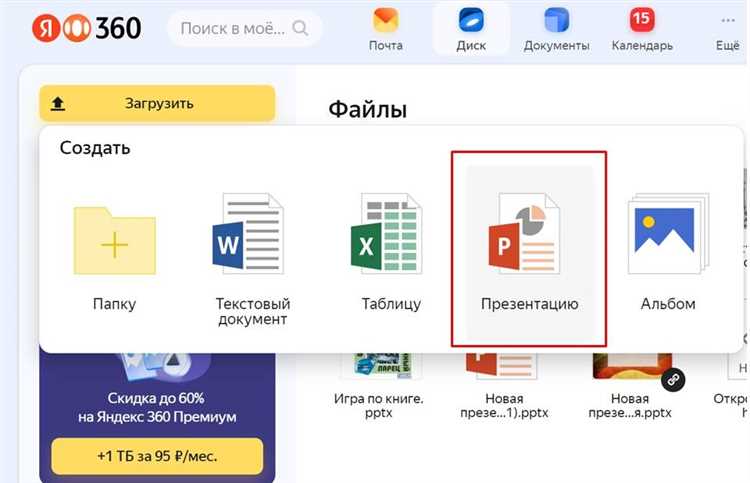Click the Загрузить upload button
The image size is (750, 483).
coord(157,103)
